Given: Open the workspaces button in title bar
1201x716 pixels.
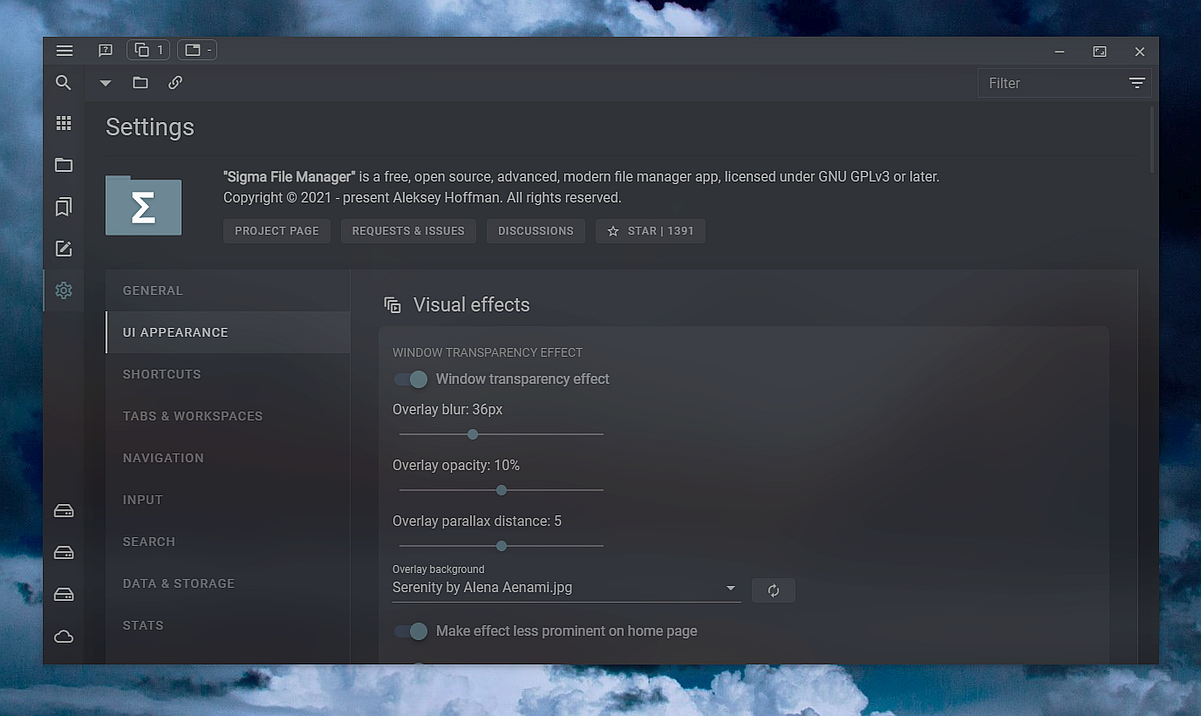Looking at the screenshot, I should point(197,50).
